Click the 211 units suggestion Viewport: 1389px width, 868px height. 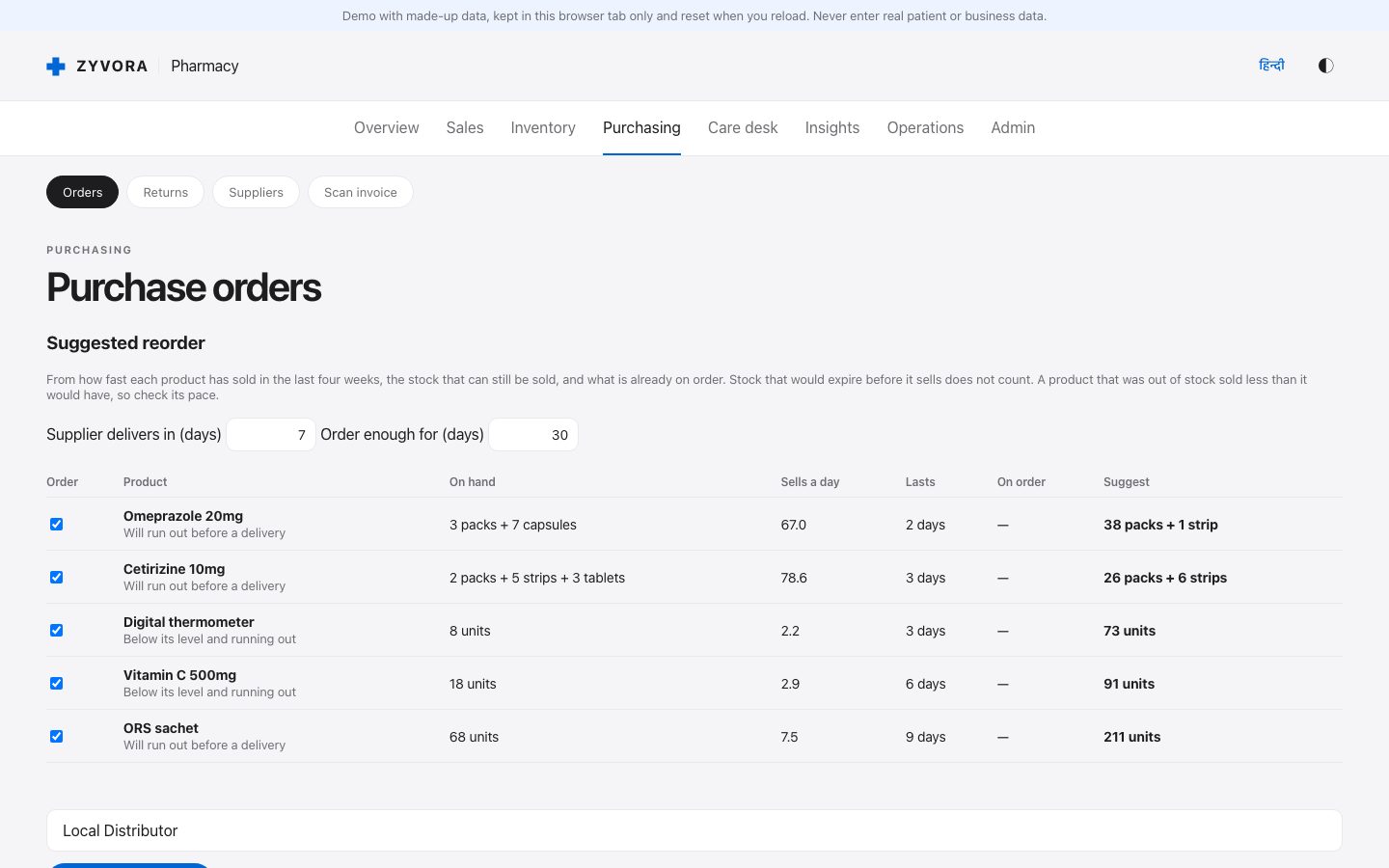(1132, 737)
